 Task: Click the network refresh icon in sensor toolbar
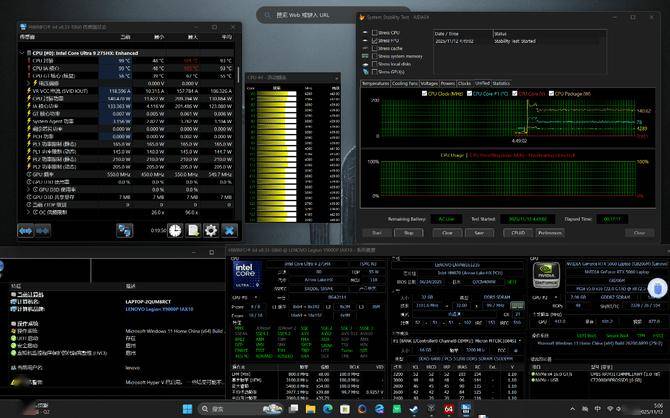click(124, 230)
